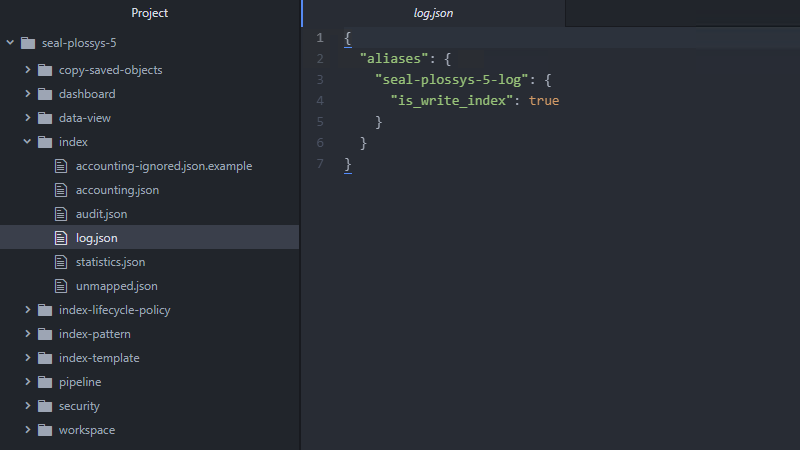Viewport: 800px width, 450px height.
Task: Select the pipeline folder name
Action: (80, 382)
